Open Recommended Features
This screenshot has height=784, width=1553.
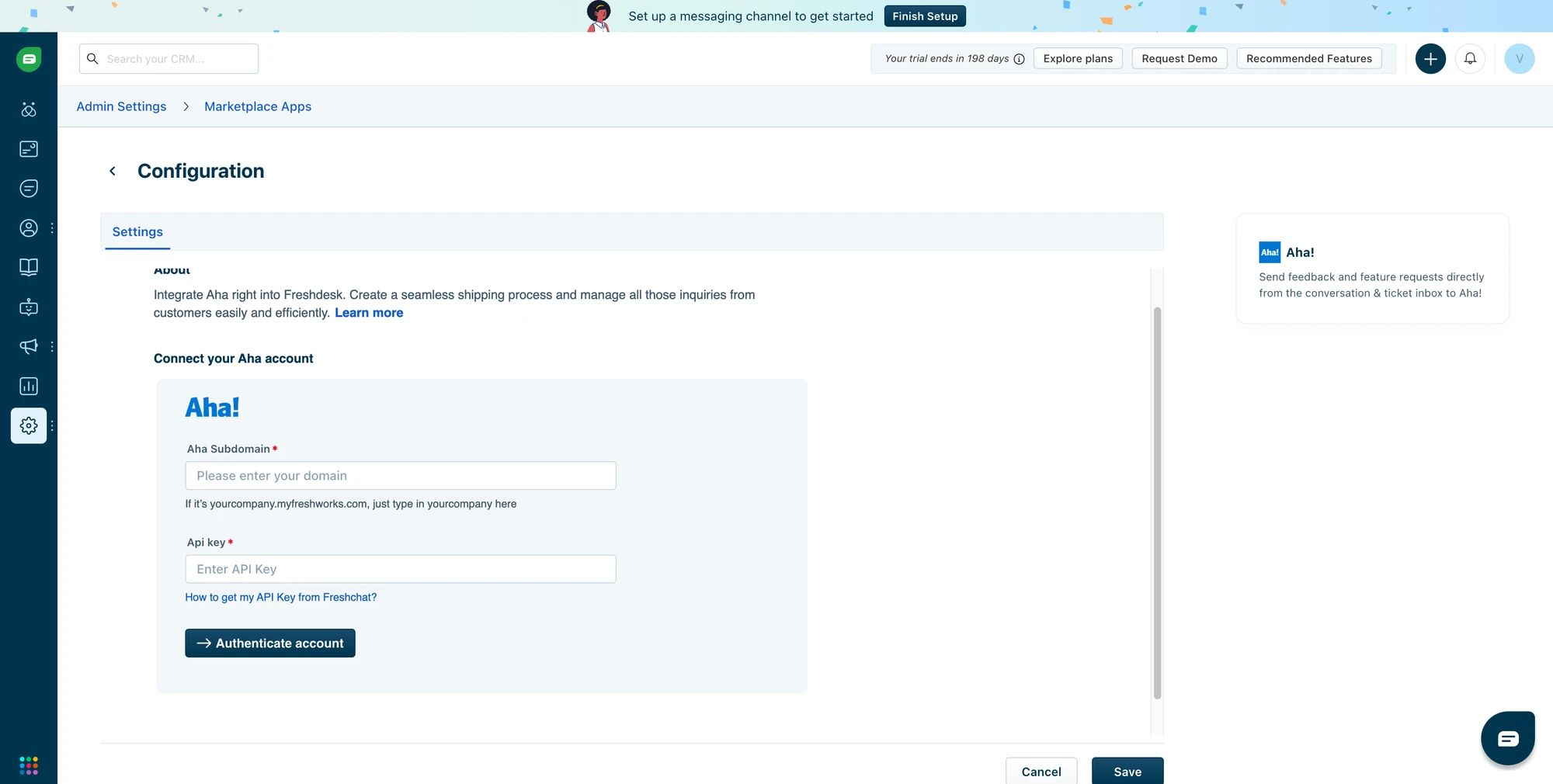1309,59
